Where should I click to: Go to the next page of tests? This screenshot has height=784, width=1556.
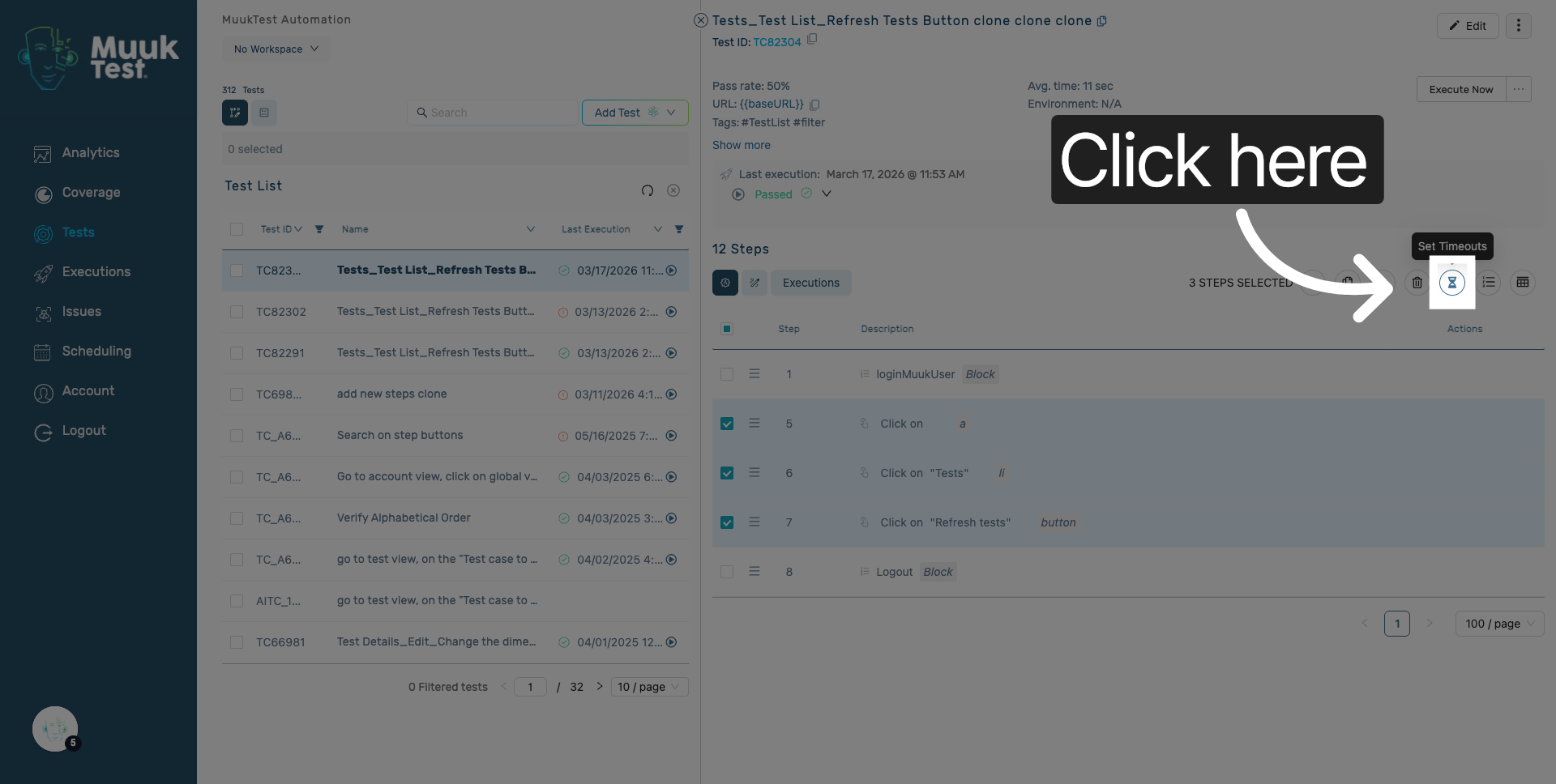[x=600, y=686]
